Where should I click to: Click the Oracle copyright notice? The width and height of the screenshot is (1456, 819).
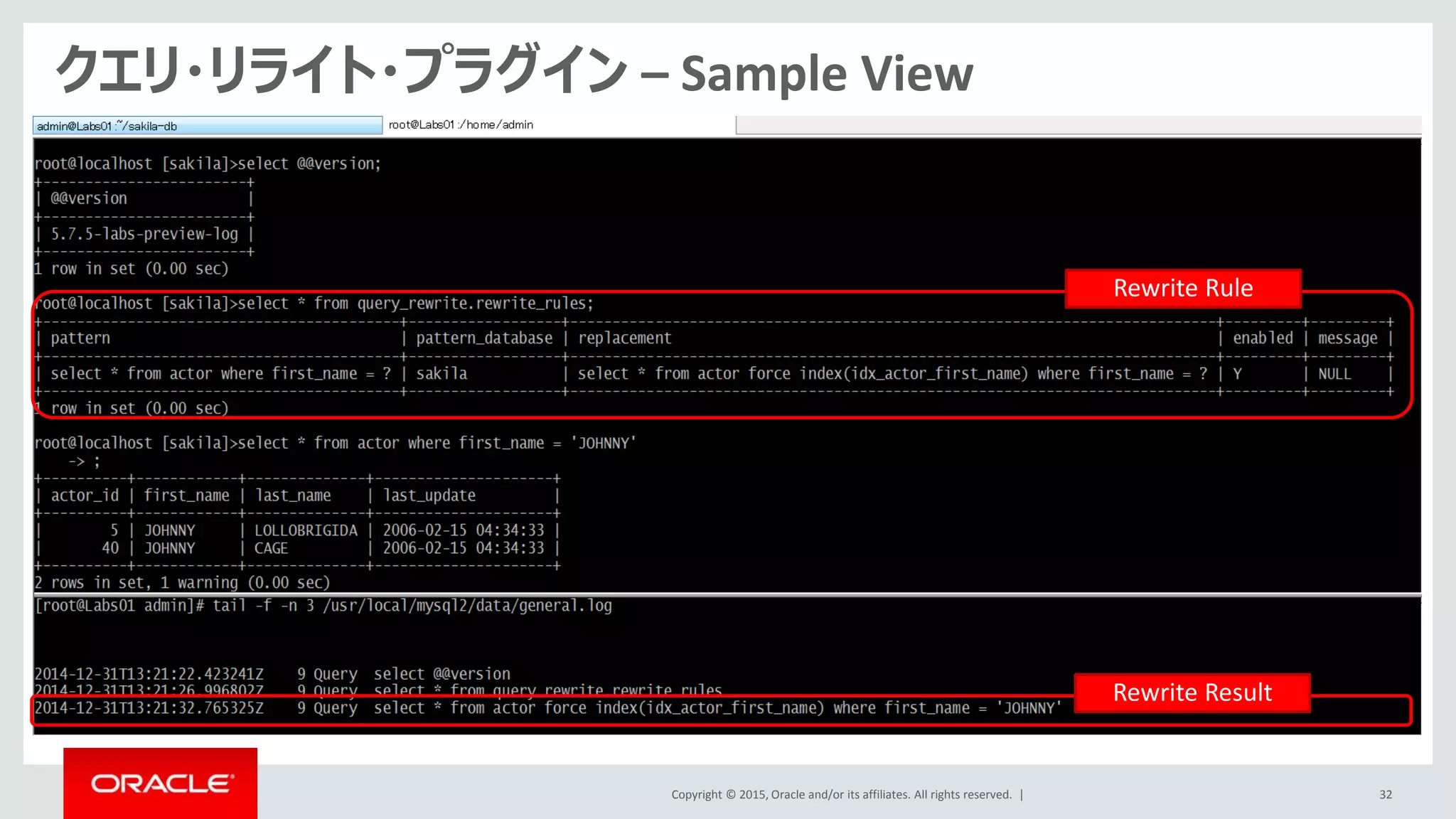click(x=841, y=795)
